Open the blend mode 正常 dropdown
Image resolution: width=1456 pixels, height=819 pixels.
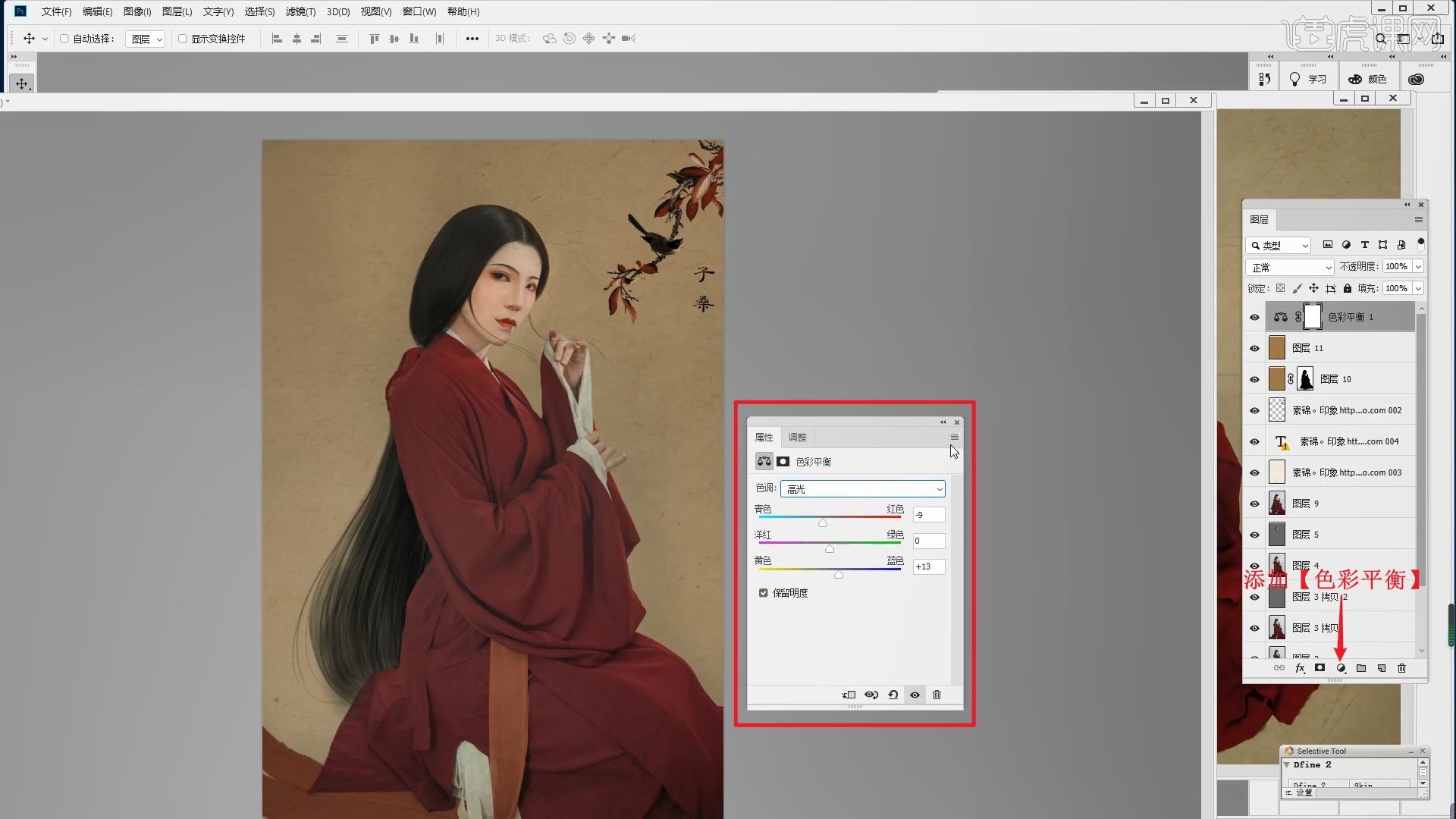pyautogui.click(x=1289, y=268)
